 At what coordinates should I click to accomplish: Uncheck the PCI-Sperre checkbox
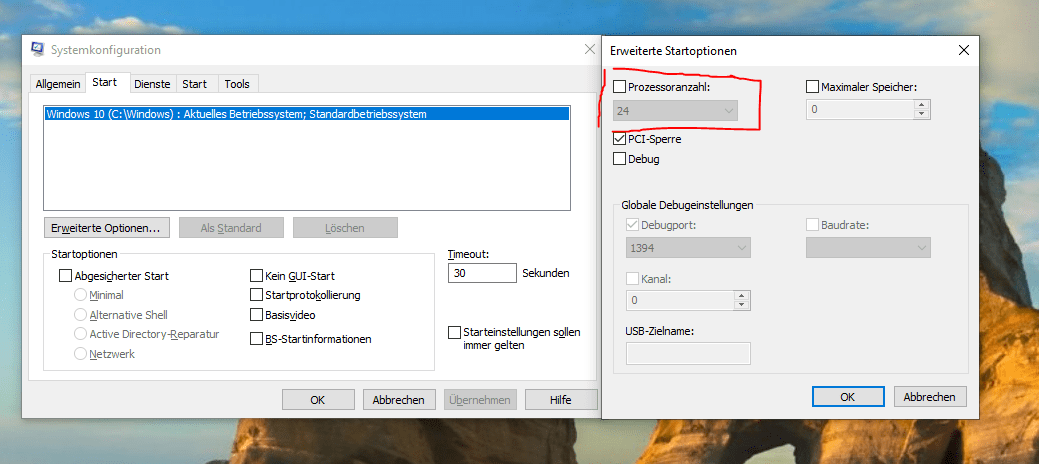[620, 139]
